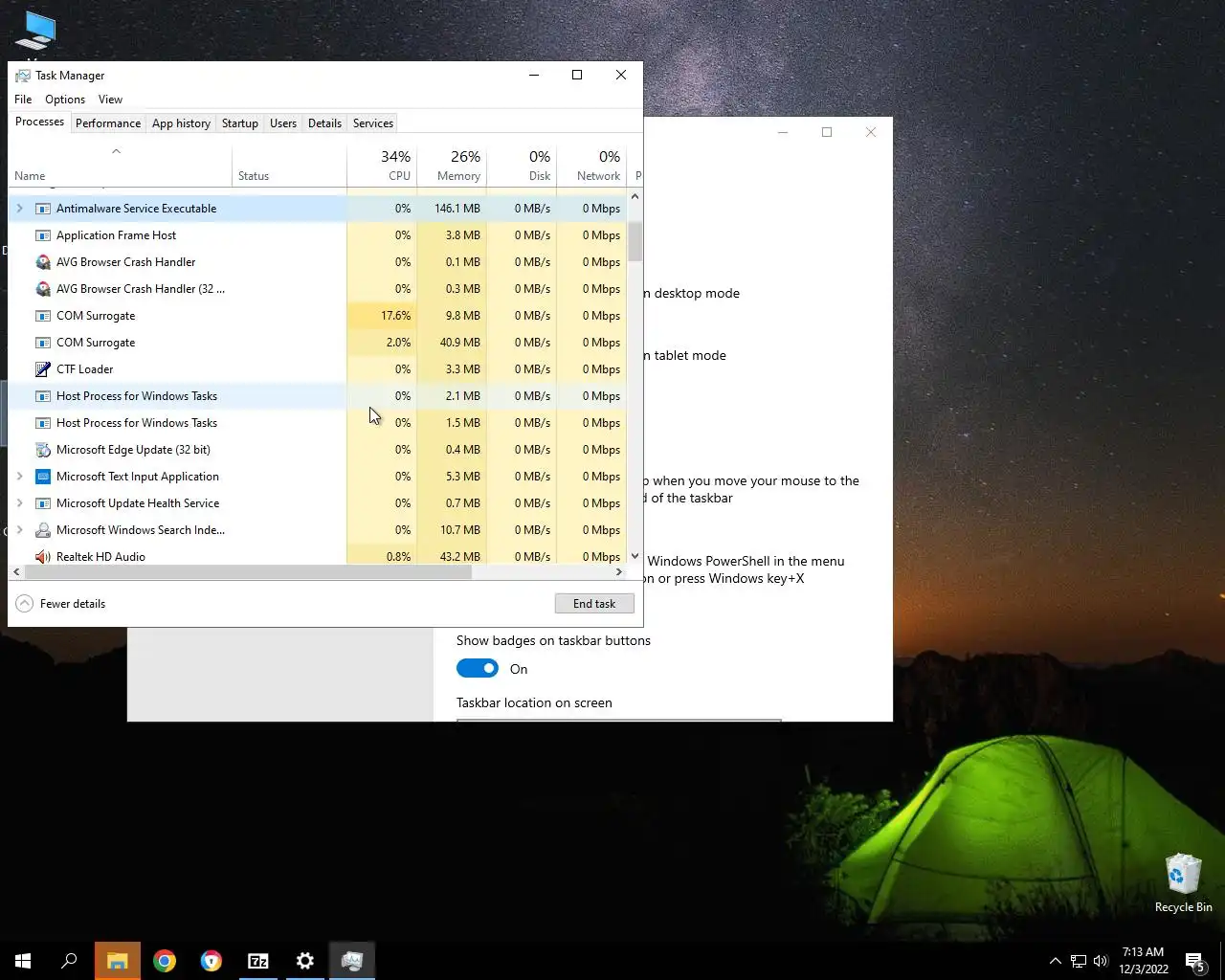
Task: Click the Application Frame Host icon
Action: point(43,235)
